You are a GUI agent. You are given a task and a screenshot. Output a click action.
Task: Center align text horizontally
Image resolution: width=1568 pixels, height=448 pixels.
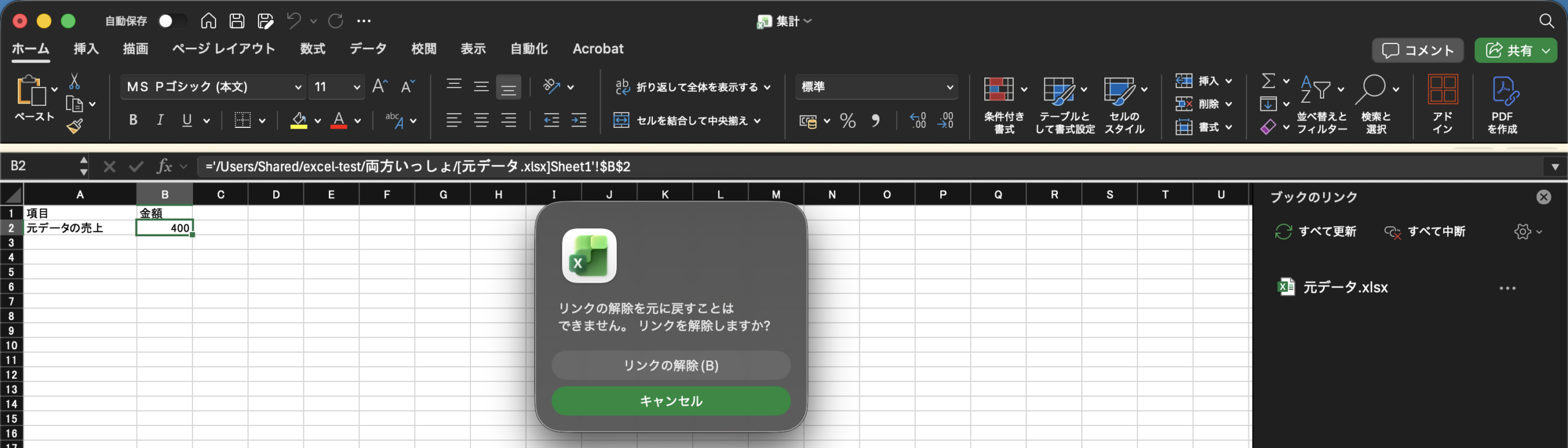(x=481, y=121)
